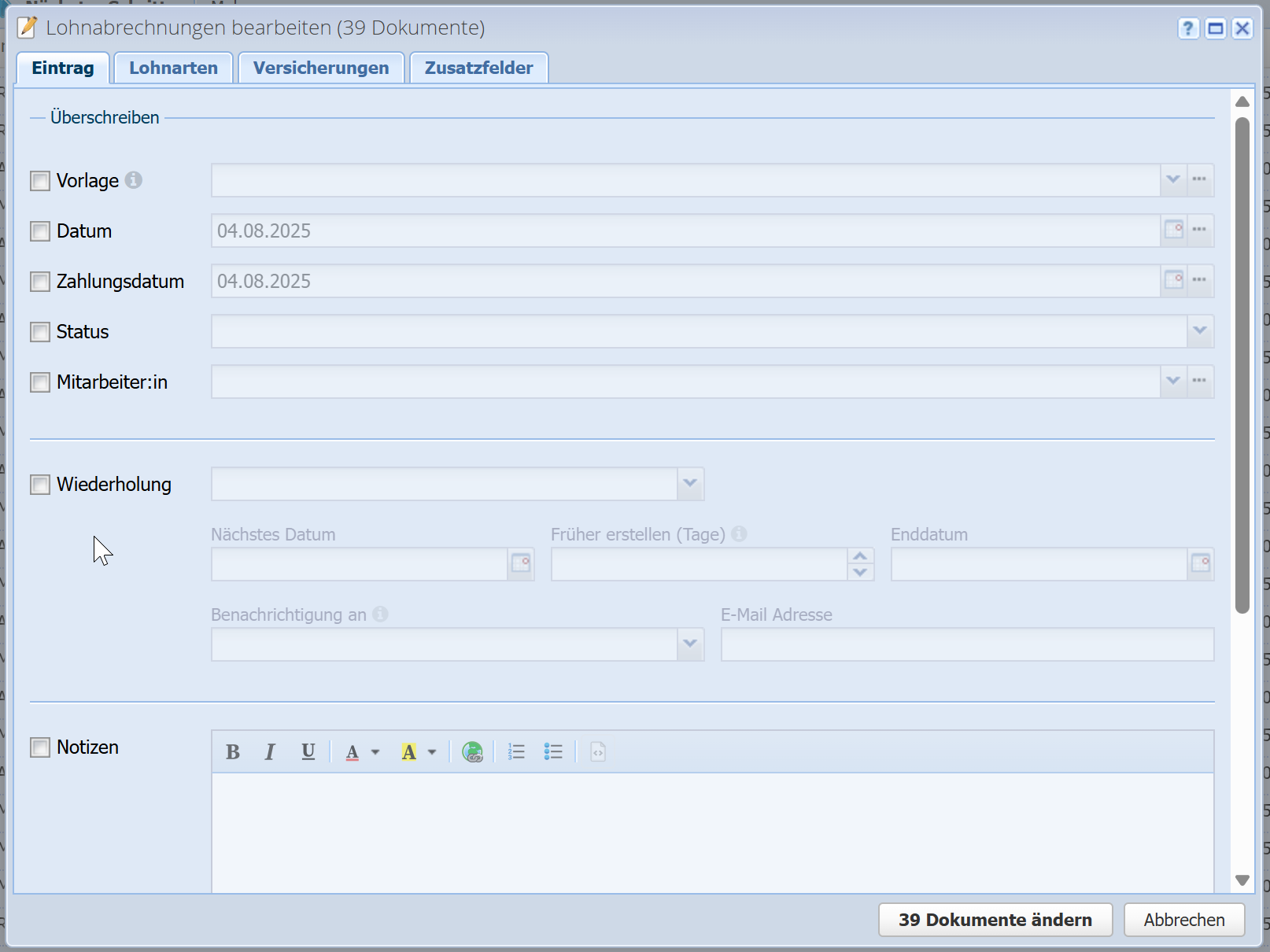
Task: Click the ellipsis button next to Mitarbeiter:in
Action: tap(1199, 382)
